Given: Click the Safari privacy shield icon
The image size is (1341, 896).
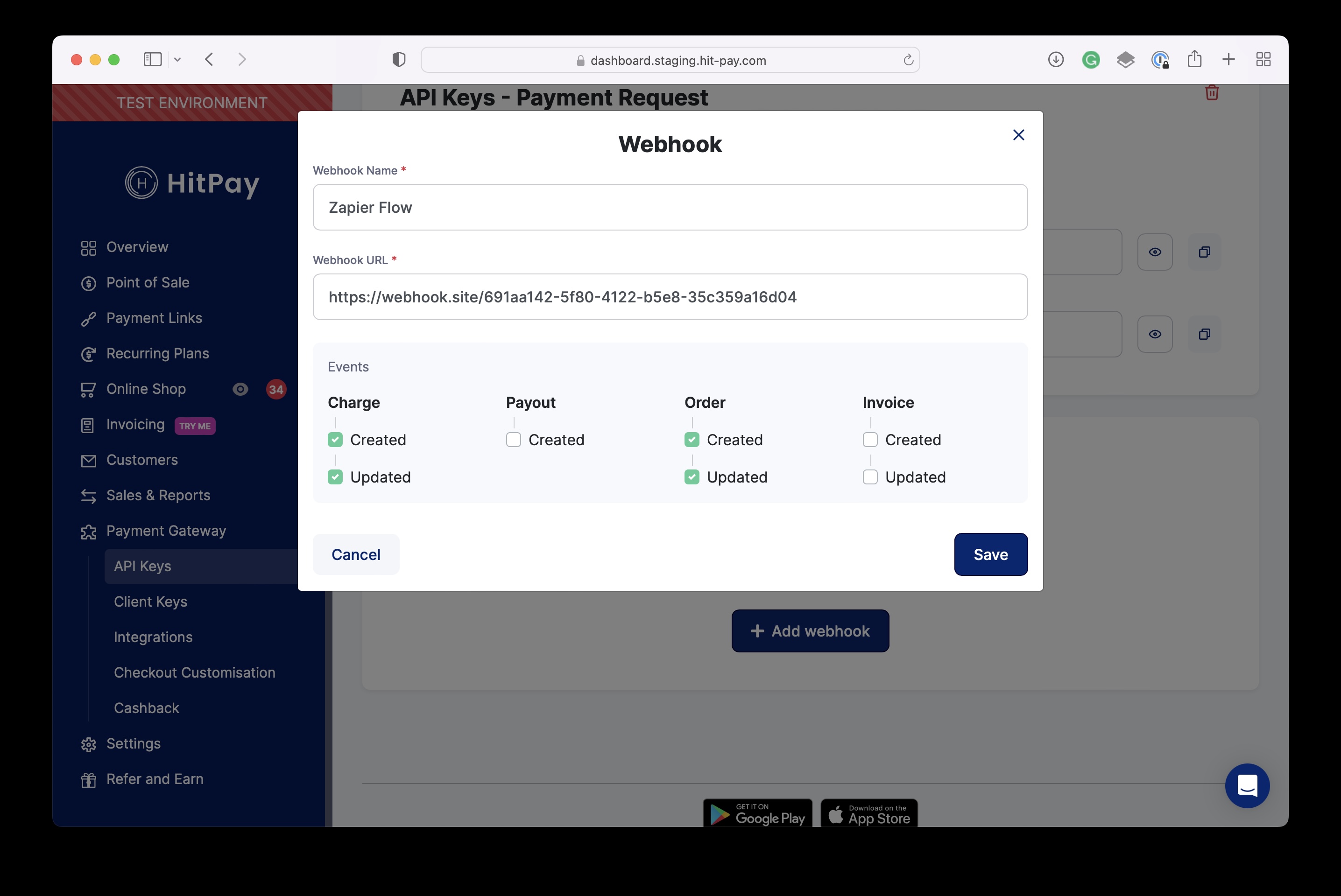Looking at the screenshot, I should pos(399,59).
